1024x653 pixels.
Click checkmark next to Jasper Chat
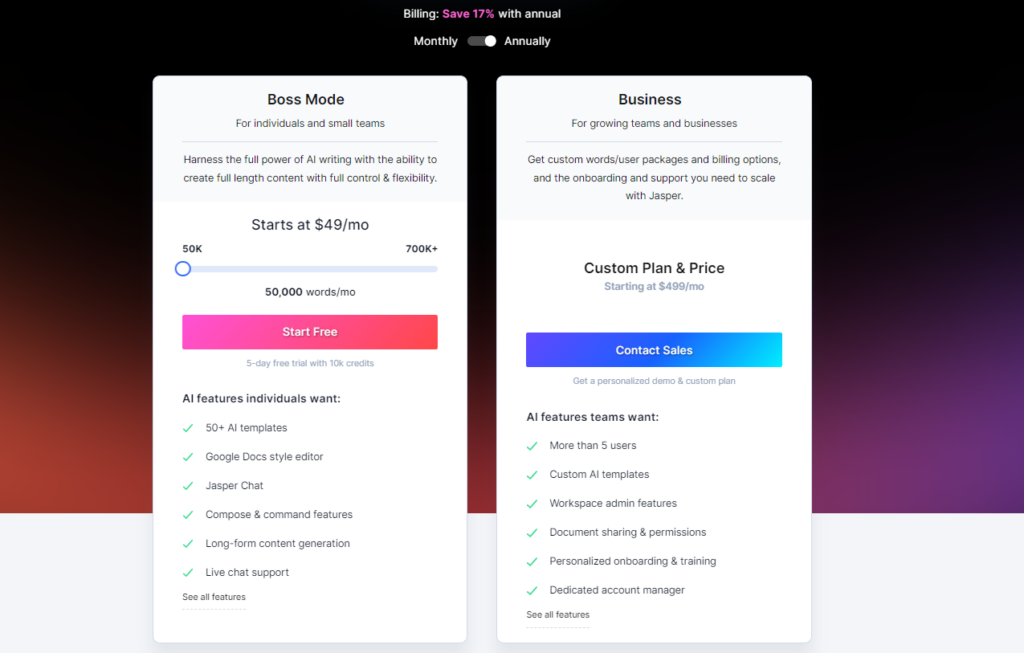[187, 486]
